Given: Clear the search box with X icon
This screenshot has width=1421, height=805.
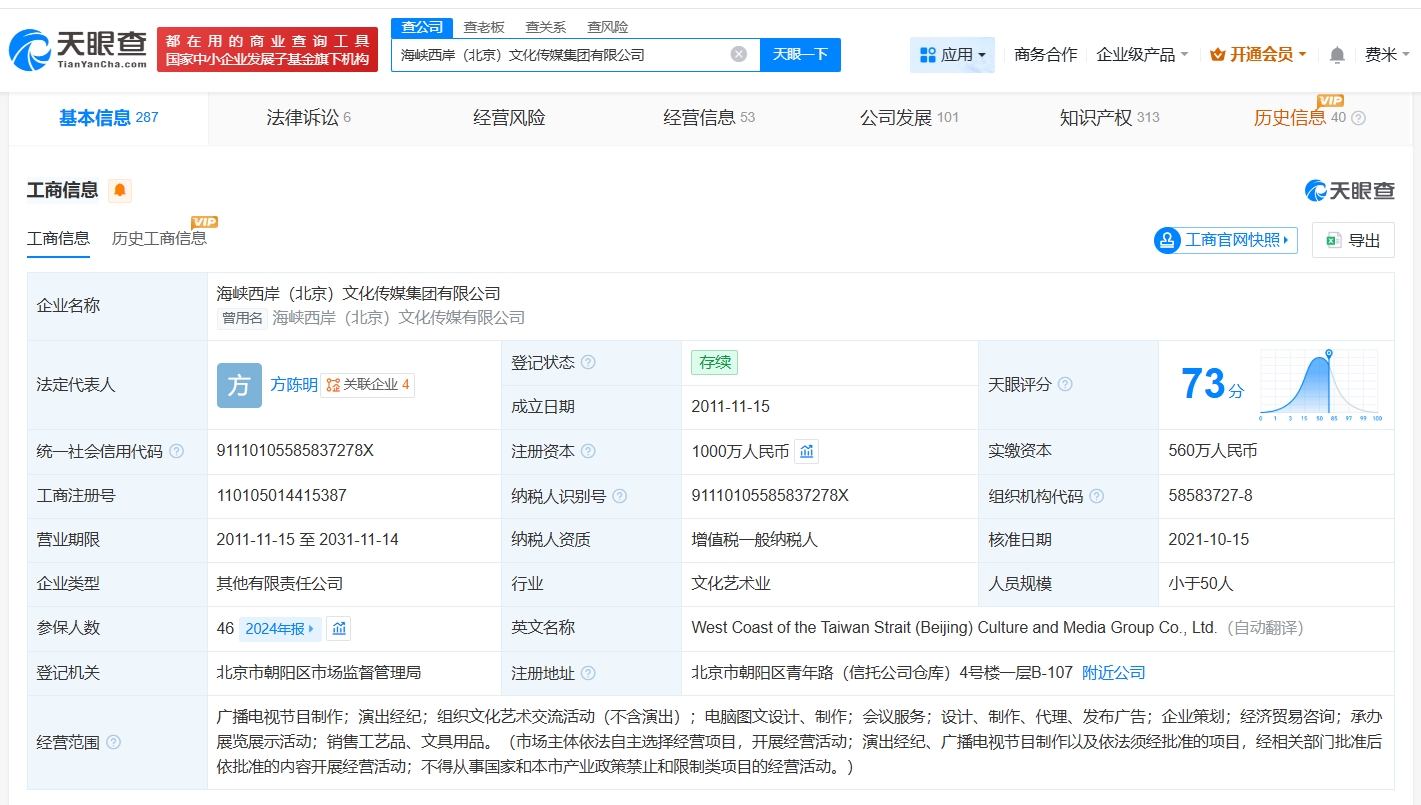Looking at the screenshot, I should click(x=739, y=54).
